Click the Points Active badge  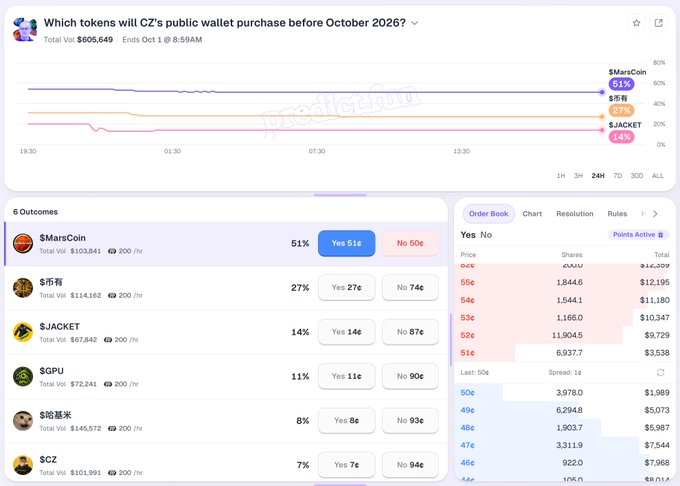[x=638, y=235]
